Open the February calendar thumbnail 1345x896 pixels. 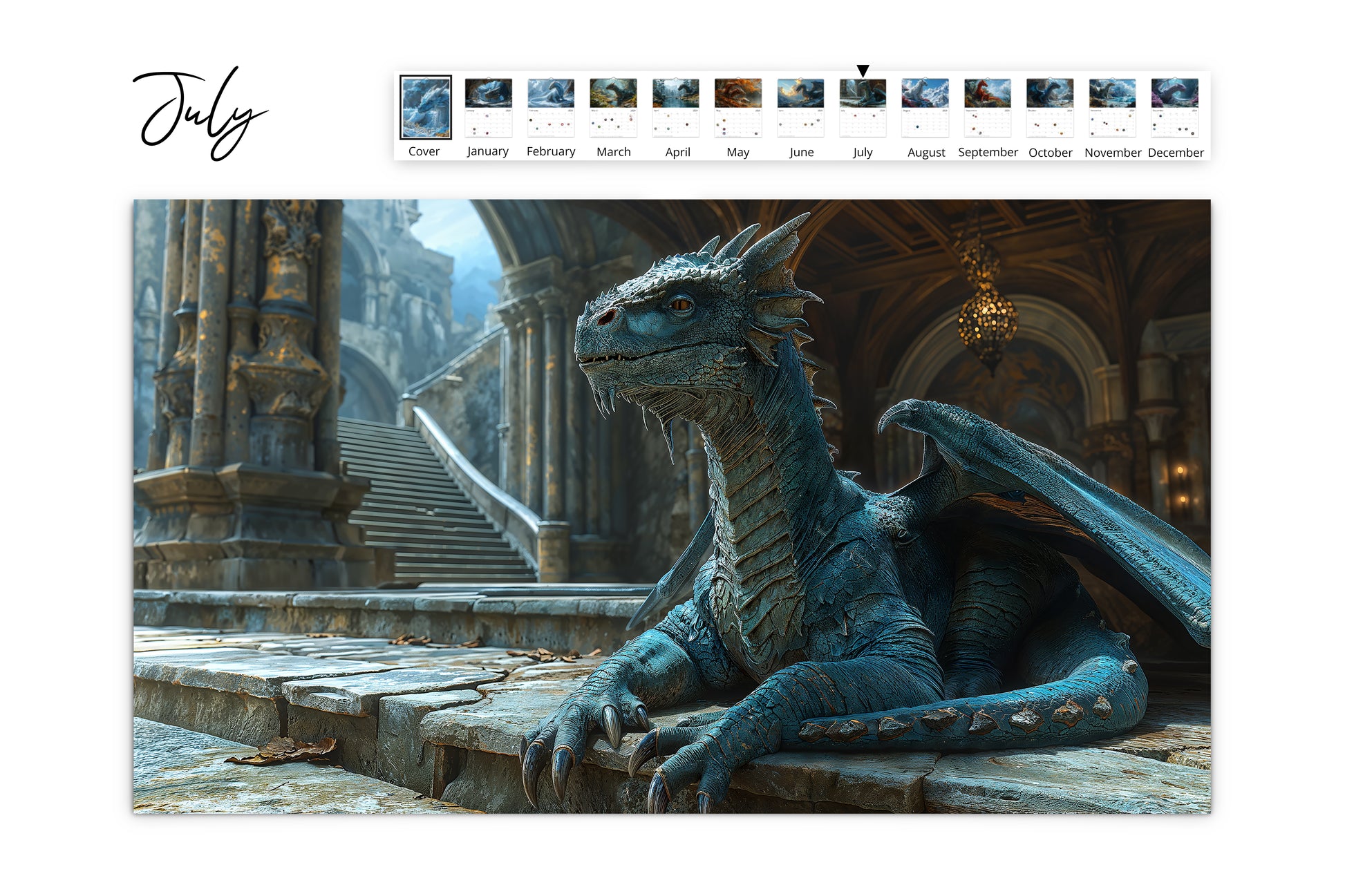click(x=551, y=108)
